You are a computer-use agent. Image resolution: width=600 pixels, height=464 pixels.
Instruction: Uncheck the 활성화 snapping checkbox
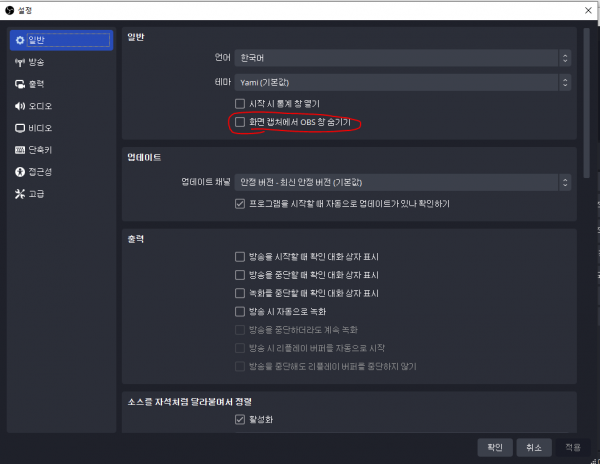pyautogui.click(x=240, y=420)
